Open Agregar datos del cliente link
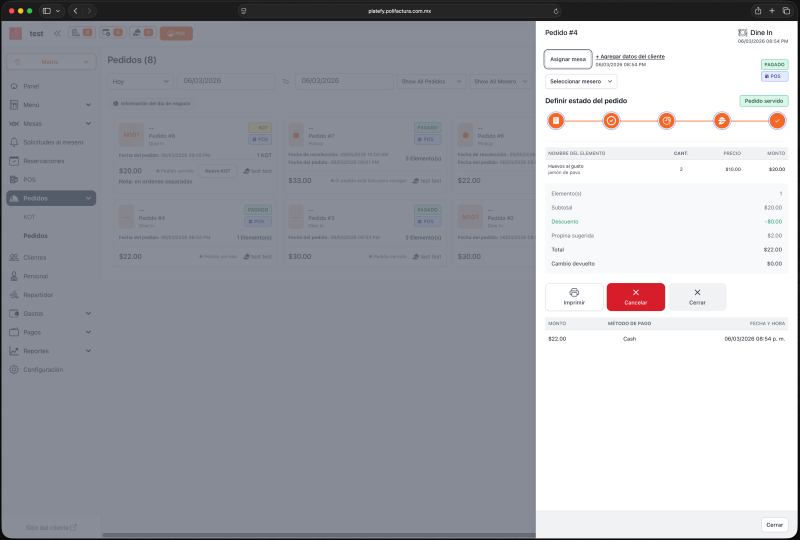The width and height of the screenshot is (800, 540). [x=630, y=57]
